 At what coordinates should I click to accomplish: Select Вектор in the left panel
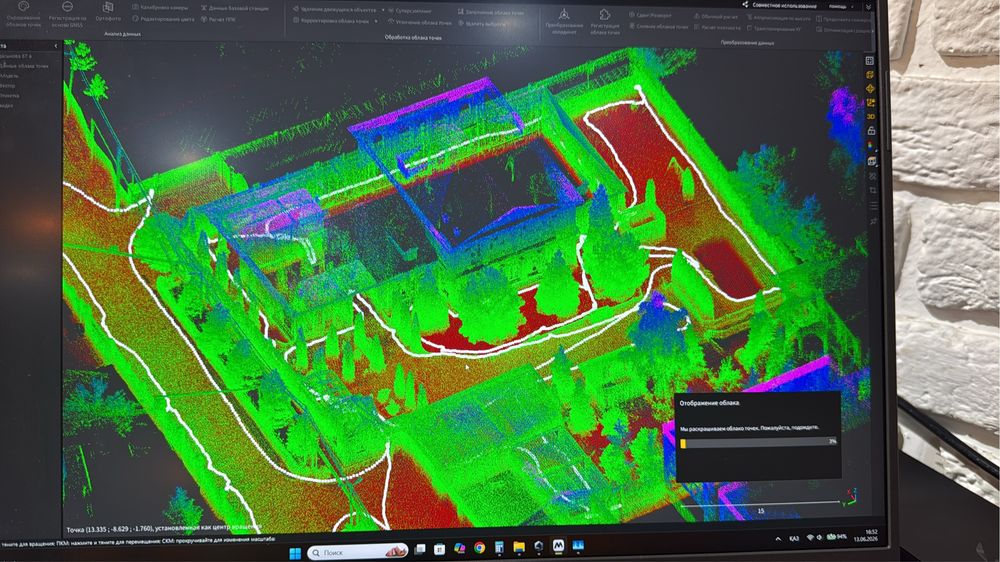pyautogui.click(x=7, y=85)
